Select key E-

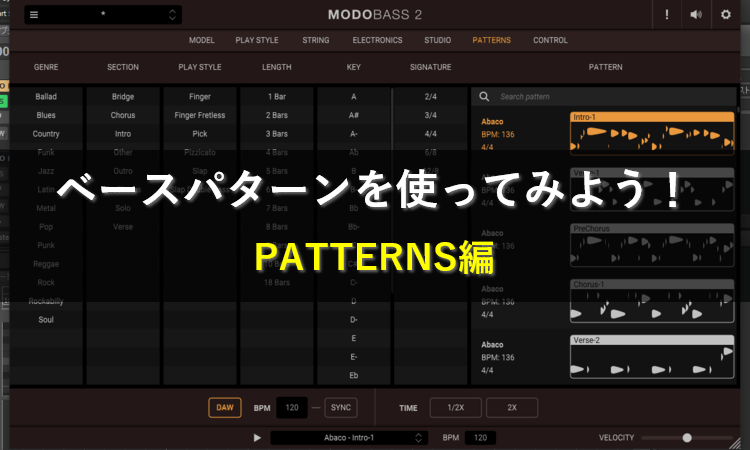click(x=353, y=357)
